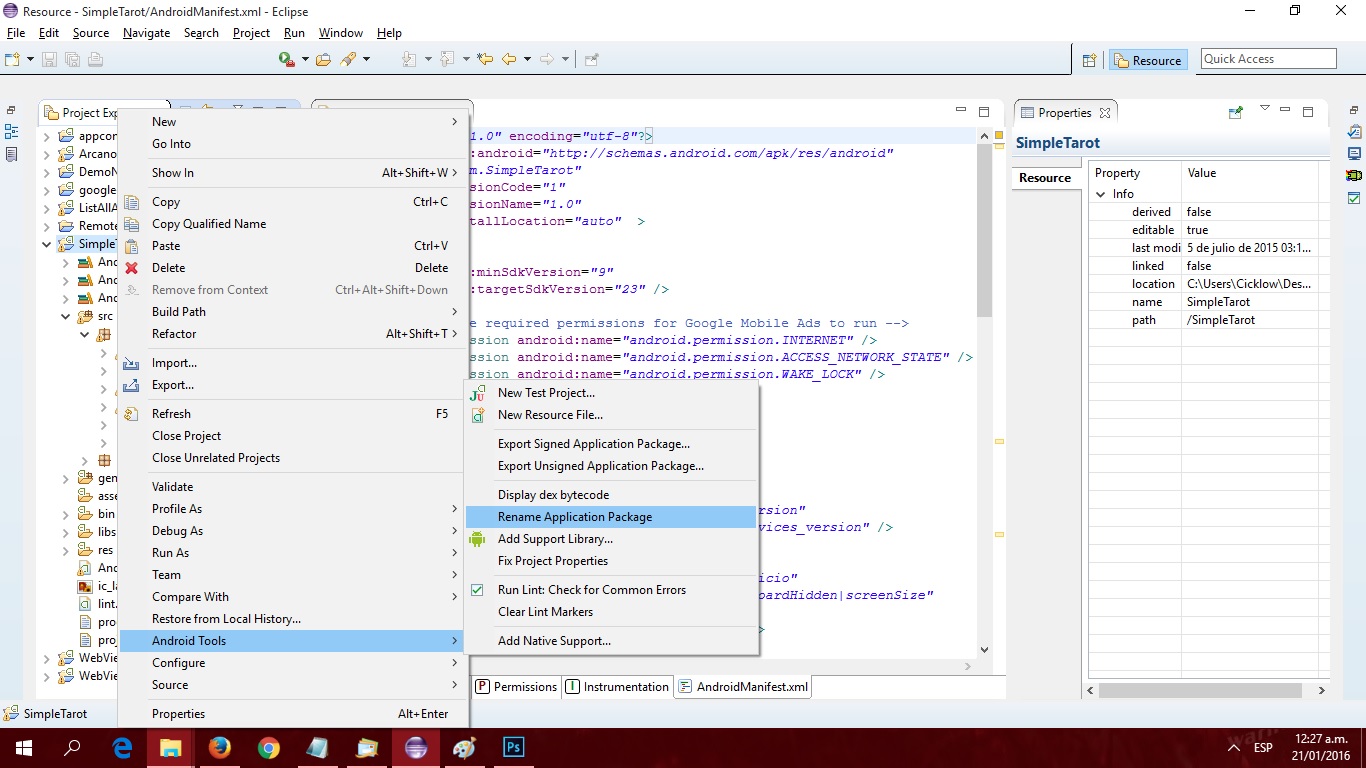
Task: Select Refresh in context menu
Action: pos(290,414)
